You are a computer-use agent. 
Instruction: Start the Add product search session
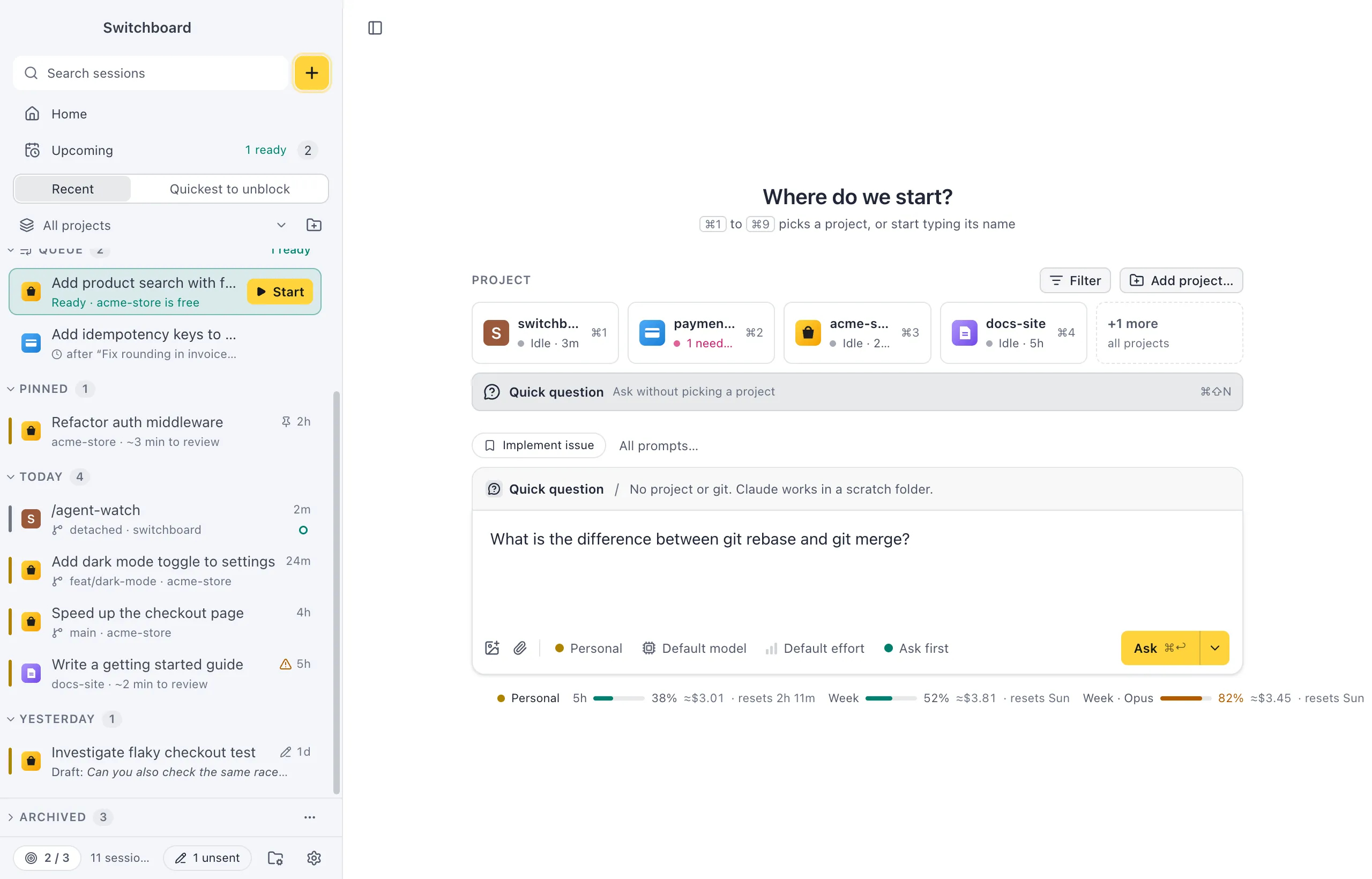(280, 292)
